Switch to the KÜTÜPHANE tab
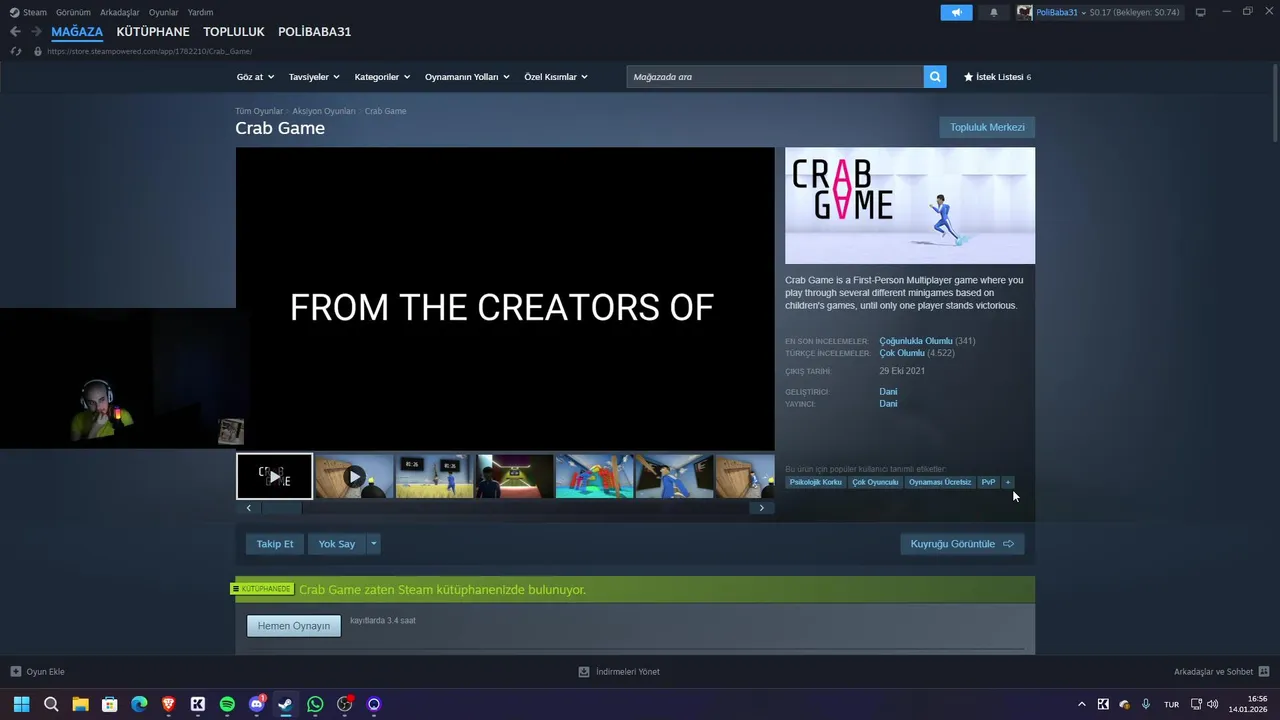 pos(153,32)
